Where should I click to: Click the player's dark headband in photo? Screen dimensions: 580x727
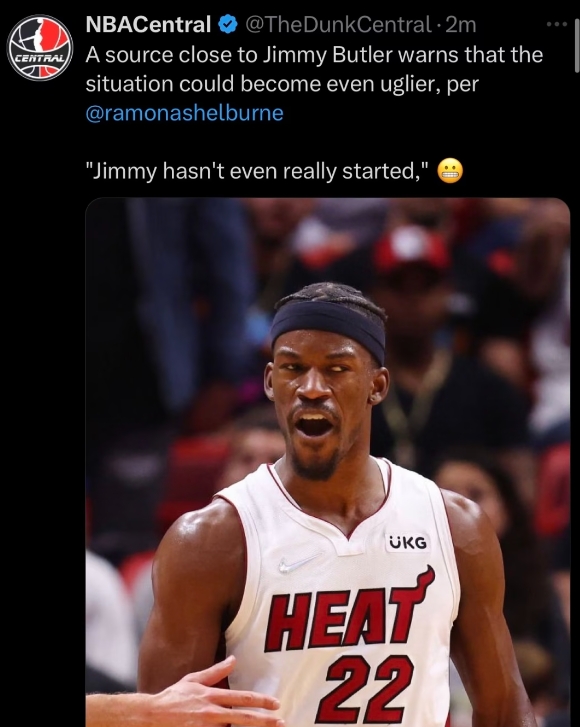[328, 327]
